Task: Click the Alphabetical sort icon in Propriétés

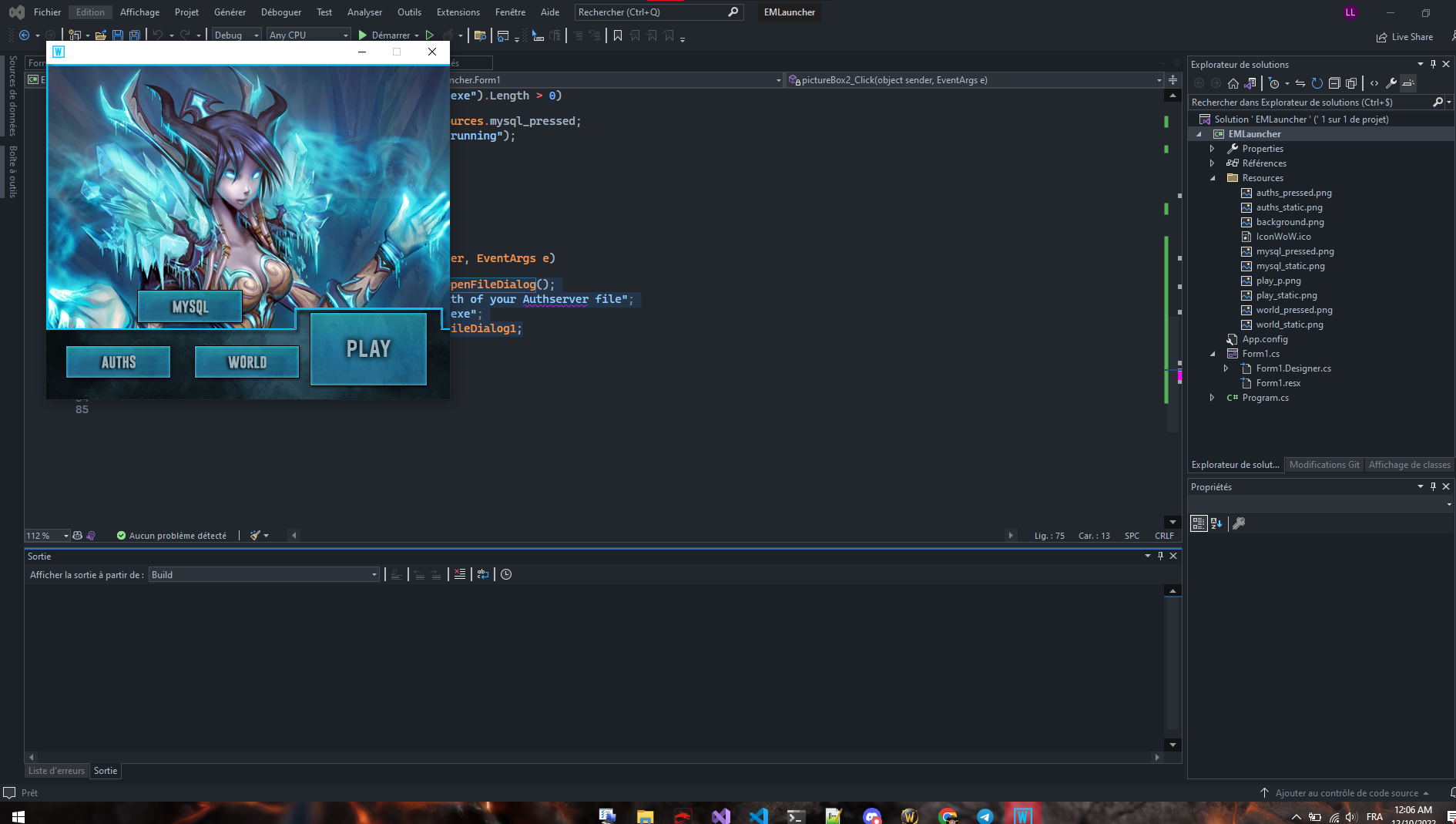Action: coord(1216,523)
